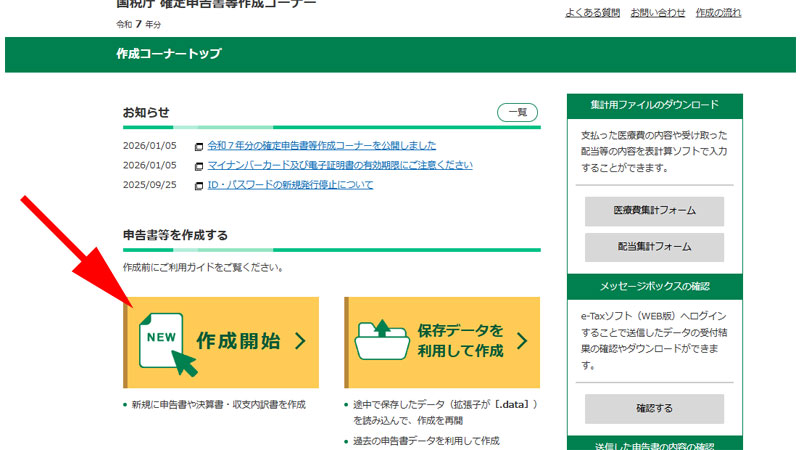Click 作成コーナートップ in green banner
The image size is (800, 450).
click(169, 54)
